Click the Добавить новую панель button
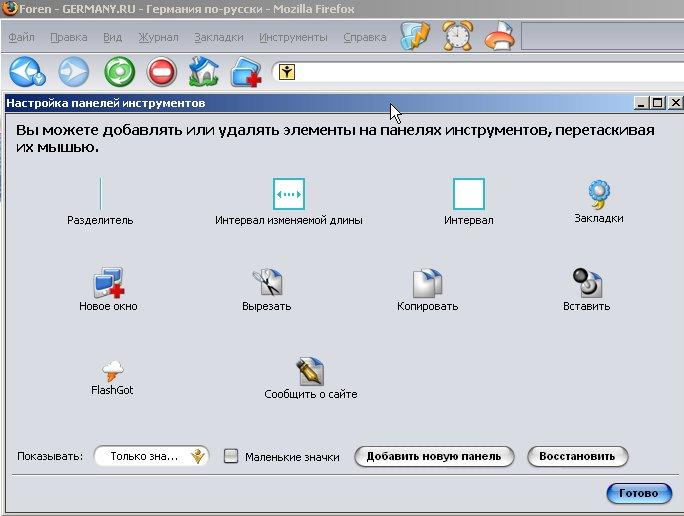Image resolution: width=684 pixels, height=516 pixels. coord(434,457)
